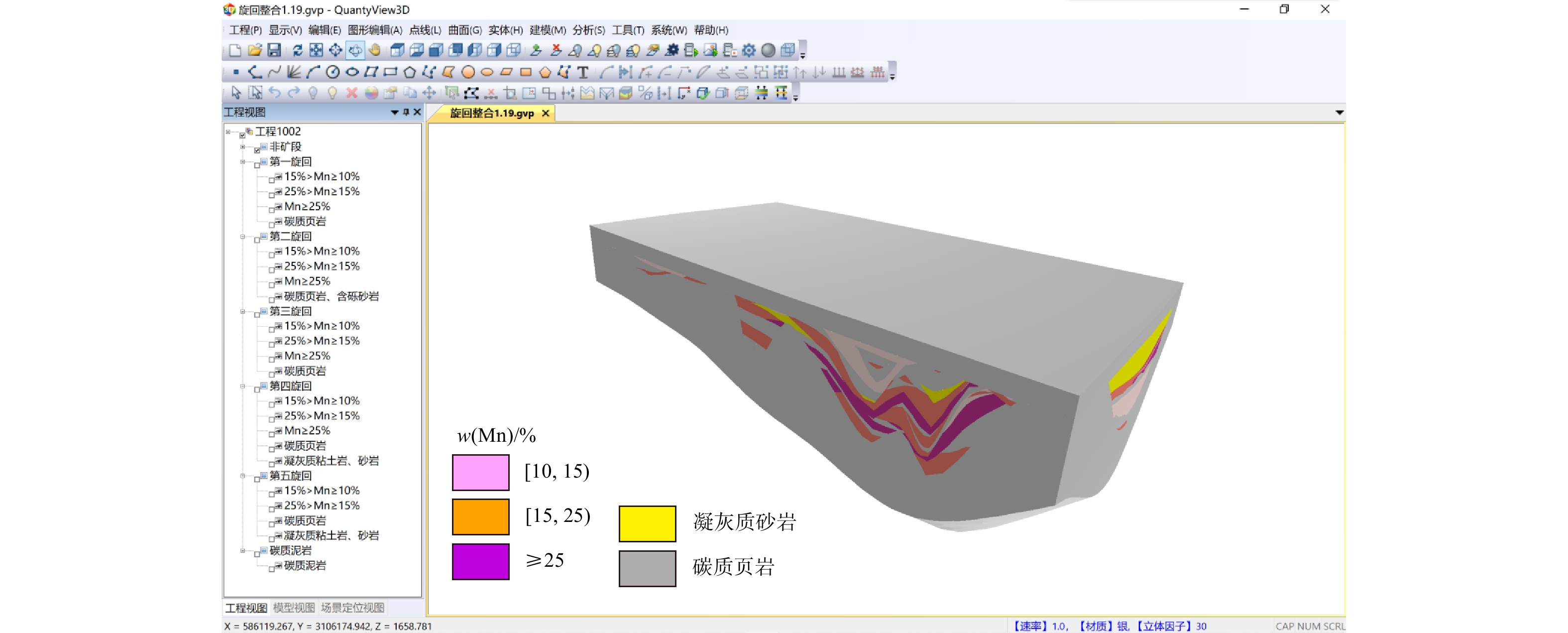This screenshot has height=633, width=1568.
Task: Open the 建模(M) menu
Action: (547, 30)
